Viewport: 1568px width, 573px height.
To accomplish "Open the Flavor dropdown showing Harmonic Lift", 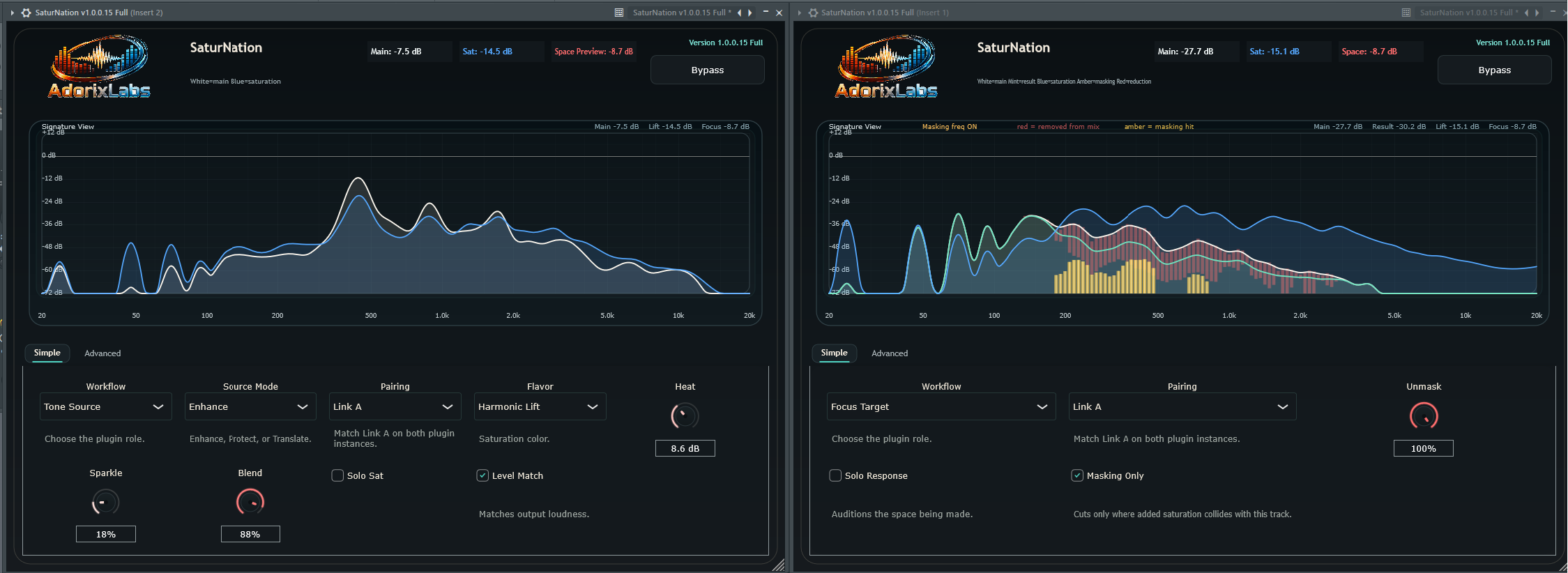I will click(x=540, y=406).
